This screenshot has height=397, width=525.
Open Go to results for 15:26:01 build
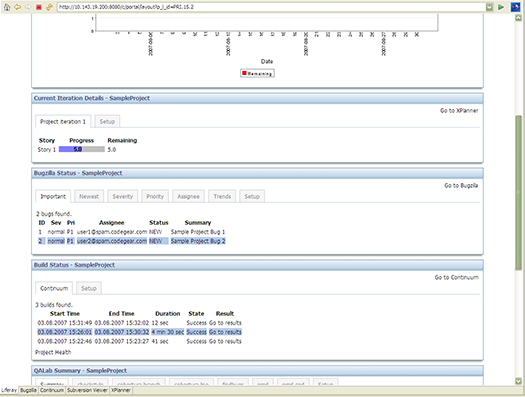tap(225, 332)
